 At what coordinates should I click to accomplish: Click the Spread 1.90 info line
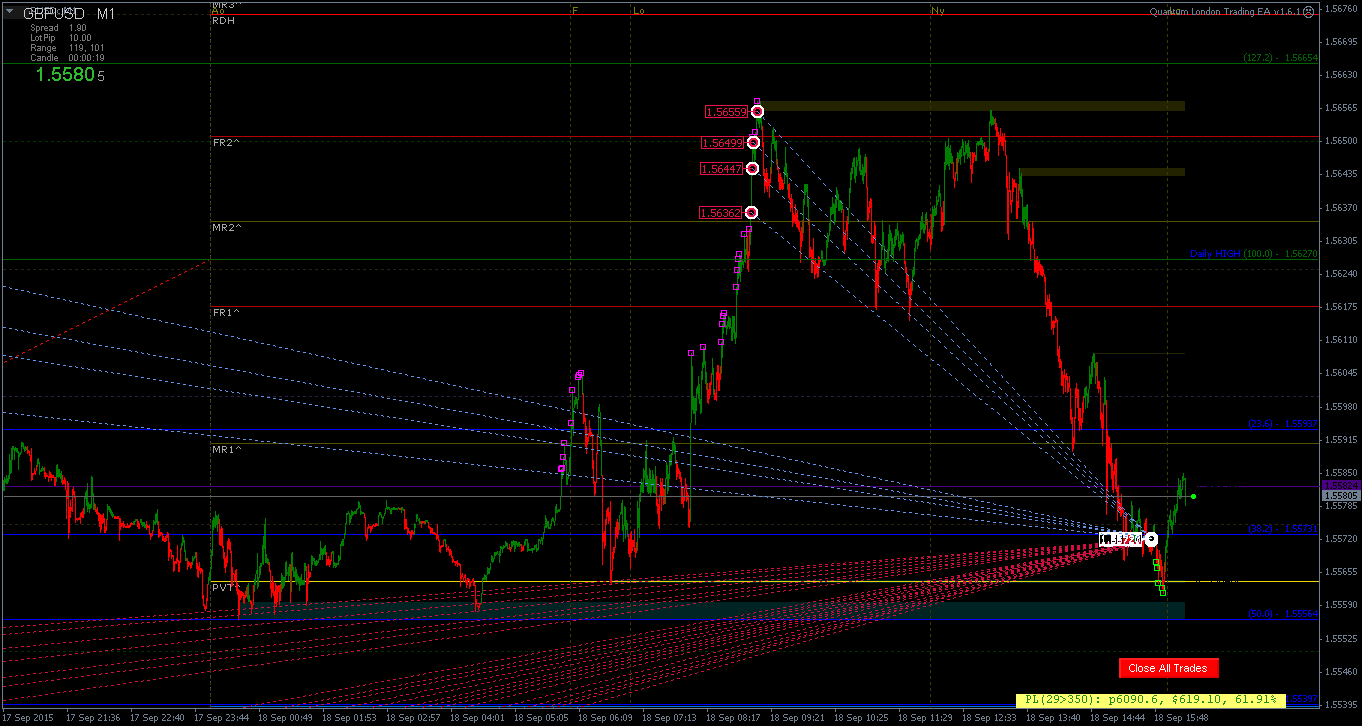58,28
